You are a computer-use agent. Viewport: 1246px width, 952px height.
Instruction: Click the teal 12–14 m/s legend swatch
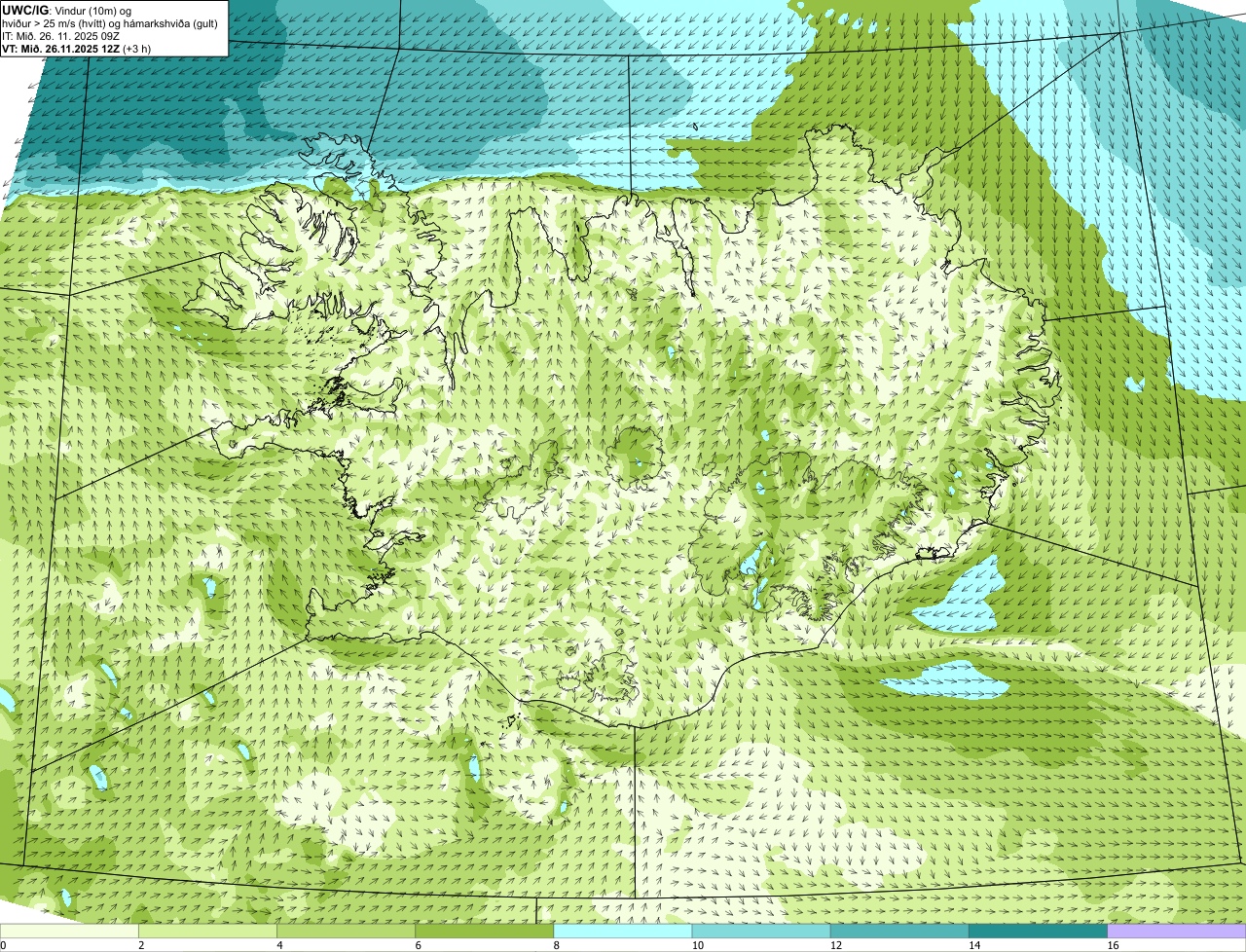click(899, 931)
